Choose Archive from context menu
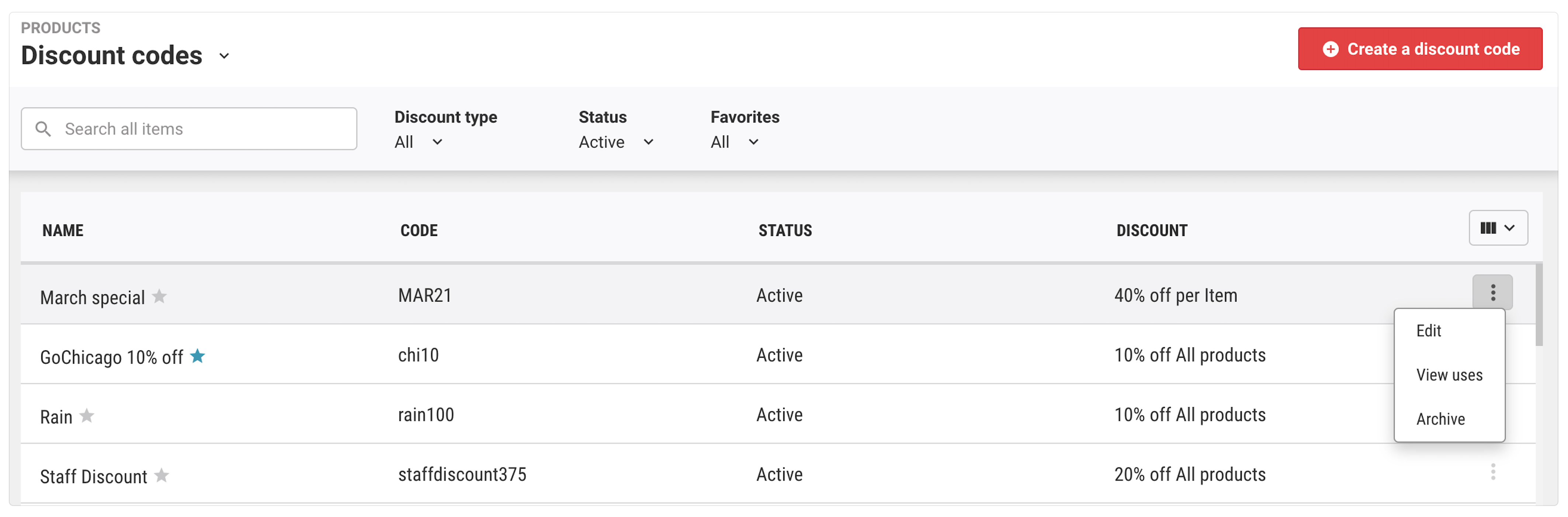 (x=1440, y=419)
